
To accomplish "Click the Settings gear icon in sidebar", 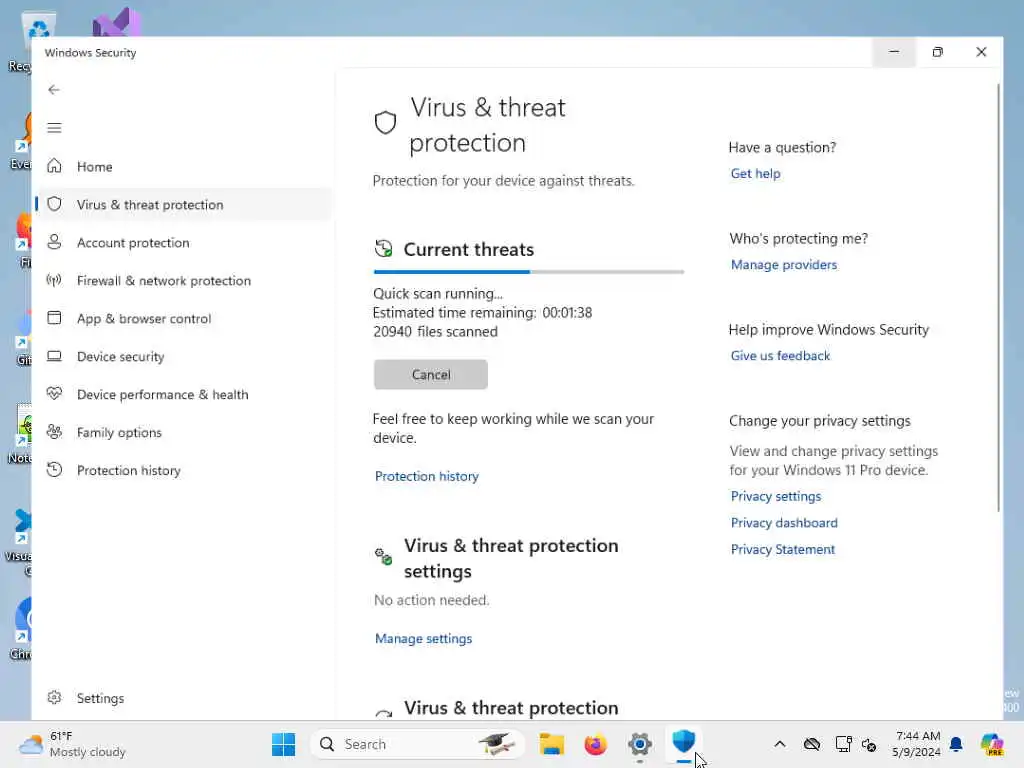I will (54, 697).
